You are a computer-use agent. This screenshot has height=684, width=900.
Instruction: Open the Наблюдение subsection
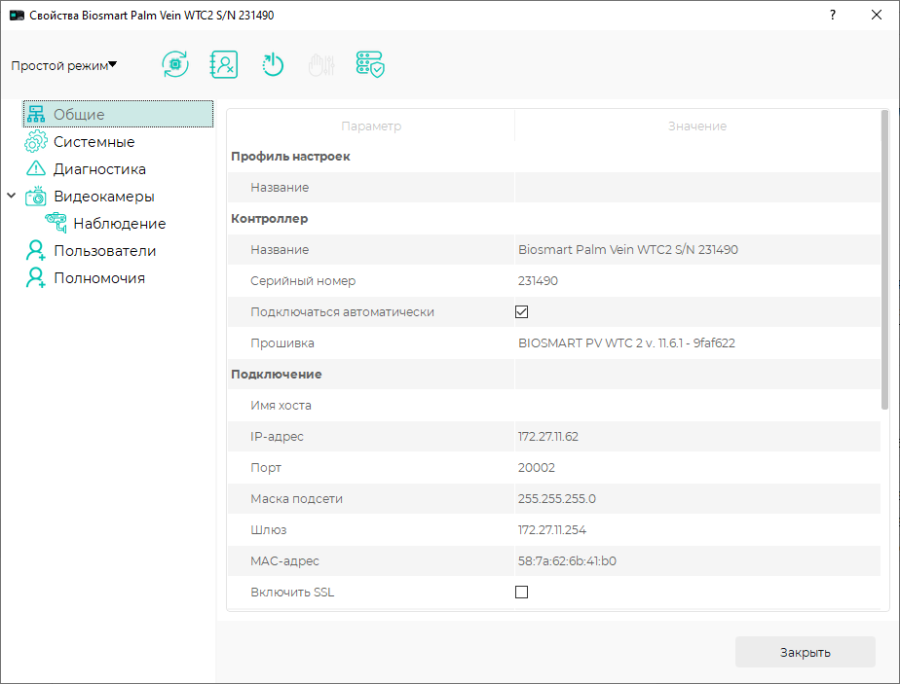coord(119,224)
